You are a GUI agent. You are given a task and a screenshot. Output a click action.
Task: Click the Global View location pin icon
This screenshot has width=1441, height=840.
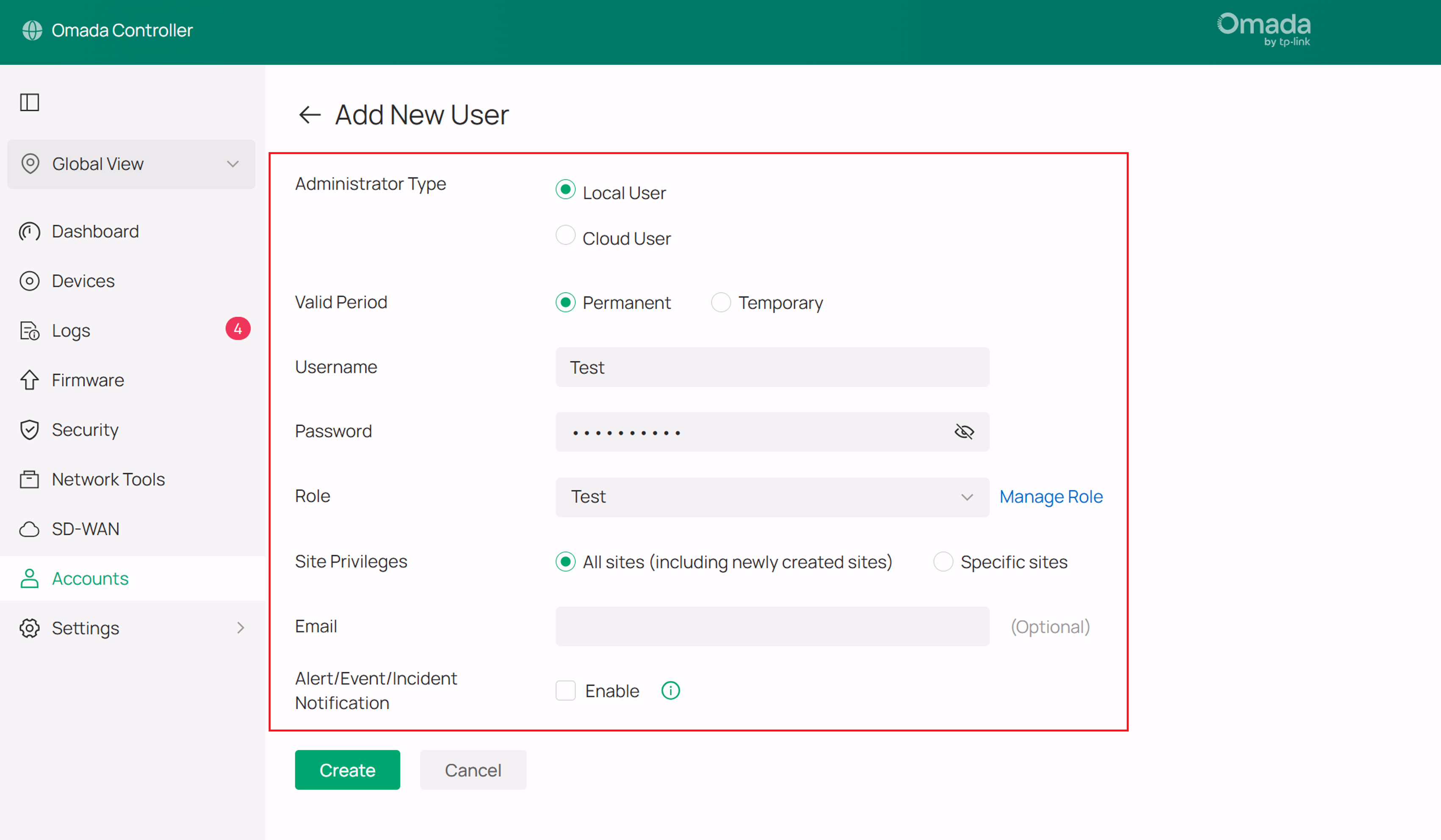[30, 163]
